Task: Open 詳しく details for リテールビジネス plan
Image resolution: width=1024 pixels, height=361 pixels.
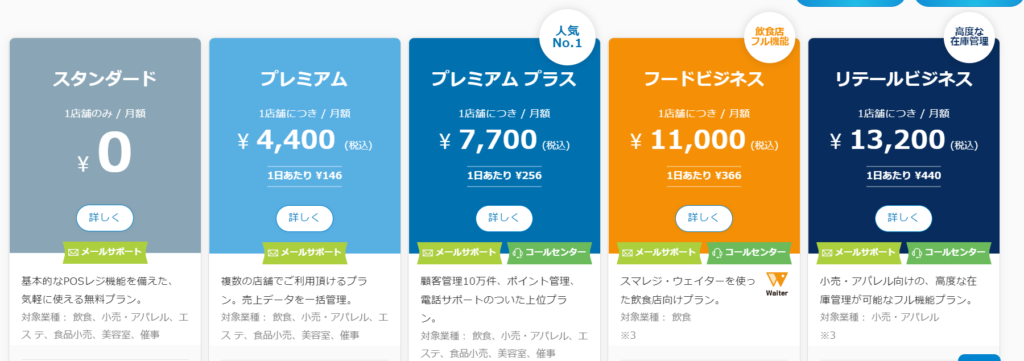Action: pos(904,218)
